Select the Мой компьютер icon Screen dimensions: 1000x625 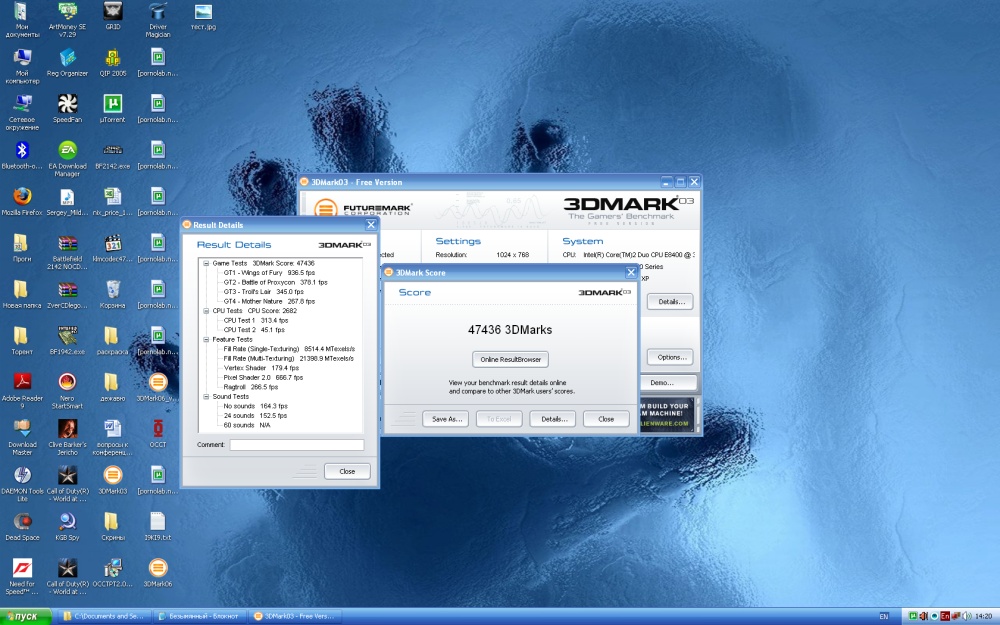22,66
